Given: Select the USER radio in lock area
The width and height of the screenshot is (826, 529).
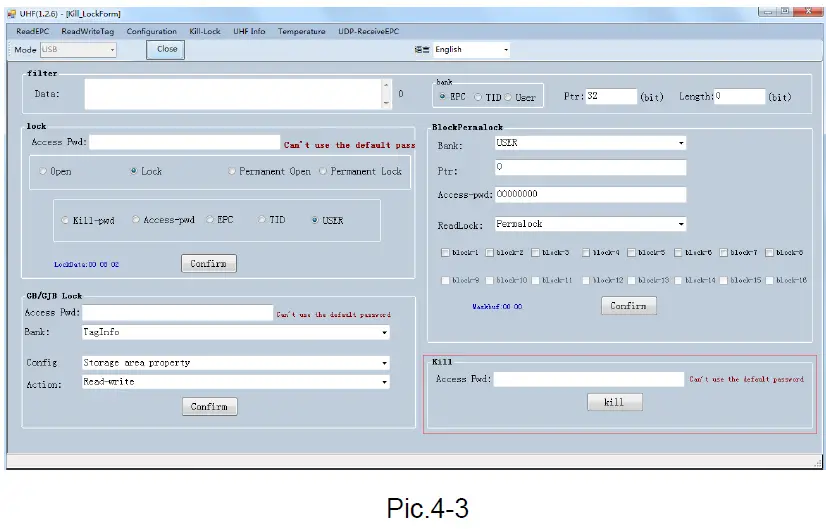Looking at the screenshot, I should [314, 220].
